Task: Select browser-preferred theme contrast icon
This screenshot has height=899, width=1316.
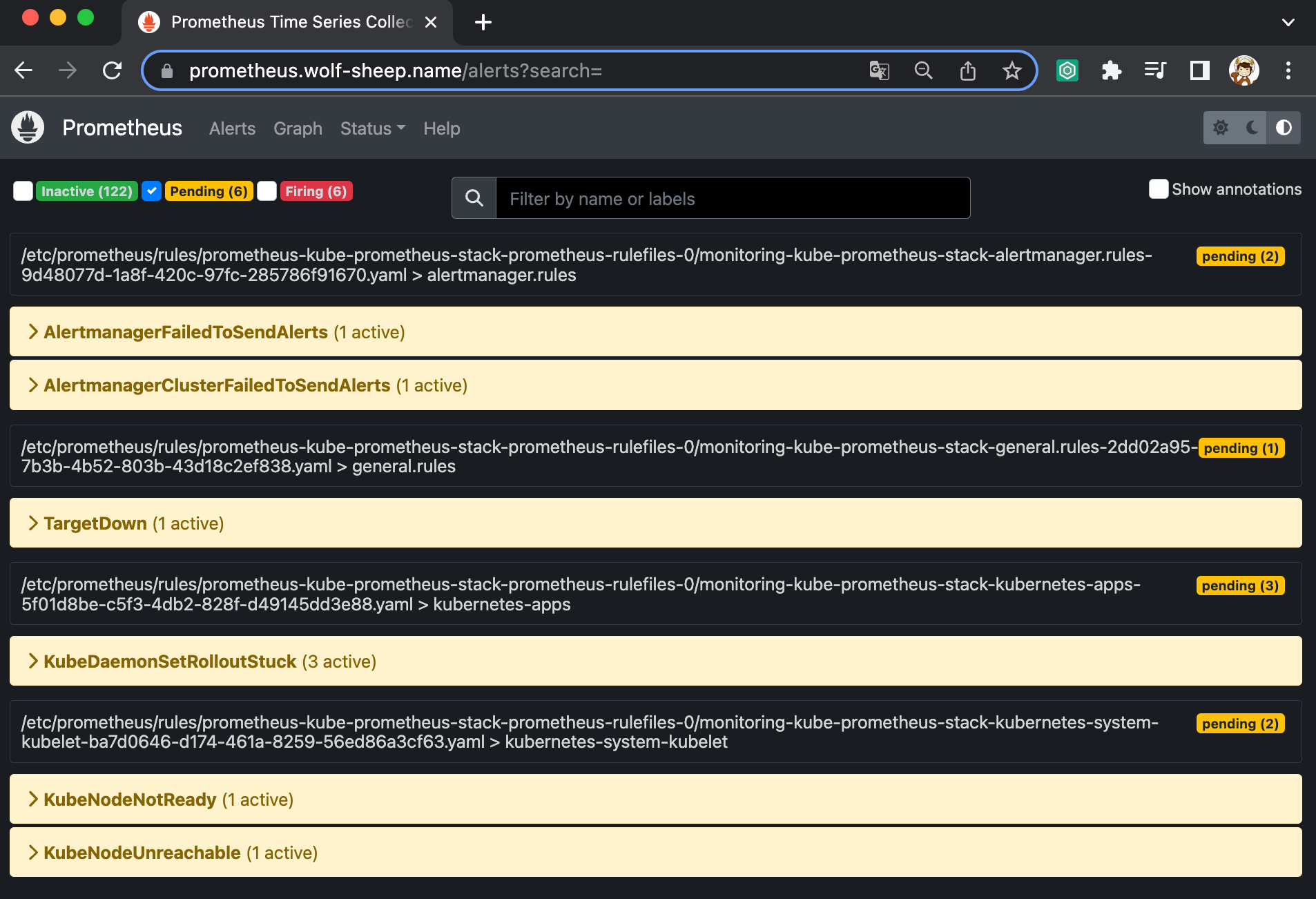Action: (1284, 128)
